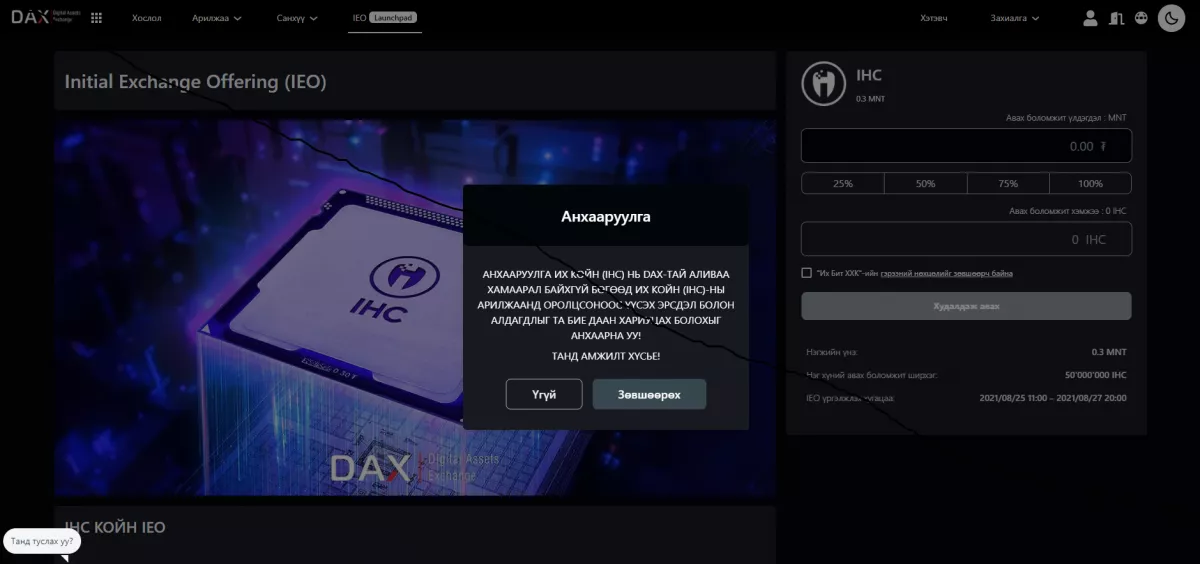
Task: Toggle dark mode moon button
Action: pos(1171,18)
